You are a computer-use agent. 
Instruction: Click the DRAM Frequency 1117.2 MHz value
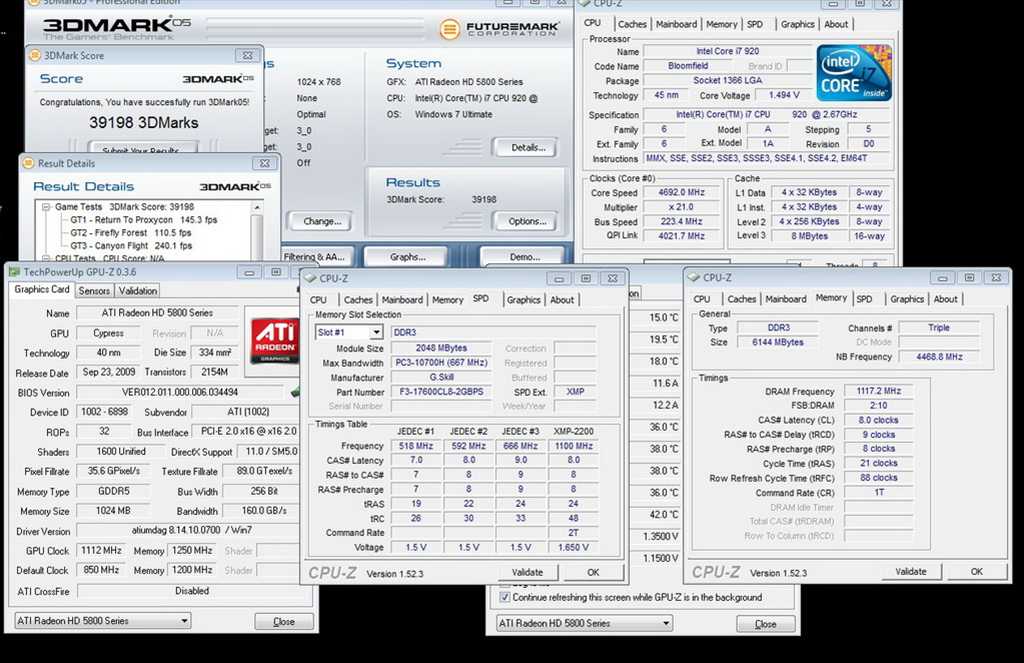click(878, 391)
